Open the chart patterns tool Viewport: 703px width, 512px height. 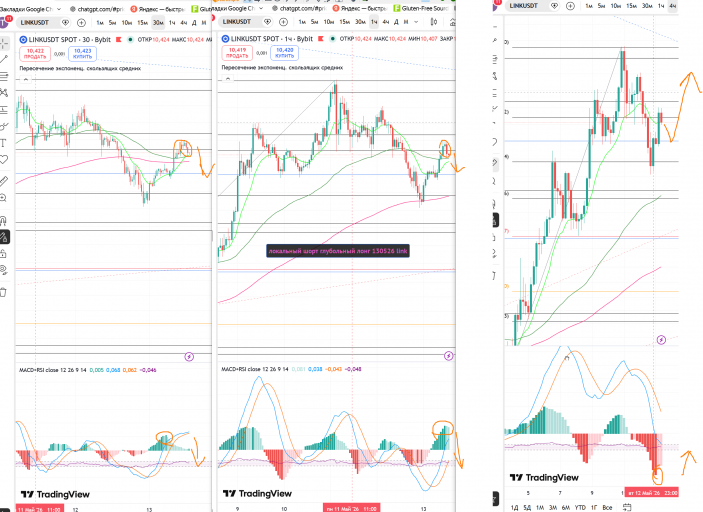coord(4,93)
